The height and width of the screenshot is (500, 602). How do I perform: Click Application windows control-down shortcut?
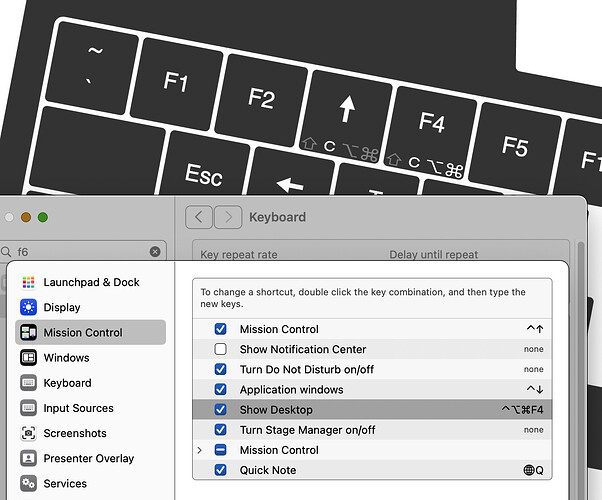(x=535, y=389)
